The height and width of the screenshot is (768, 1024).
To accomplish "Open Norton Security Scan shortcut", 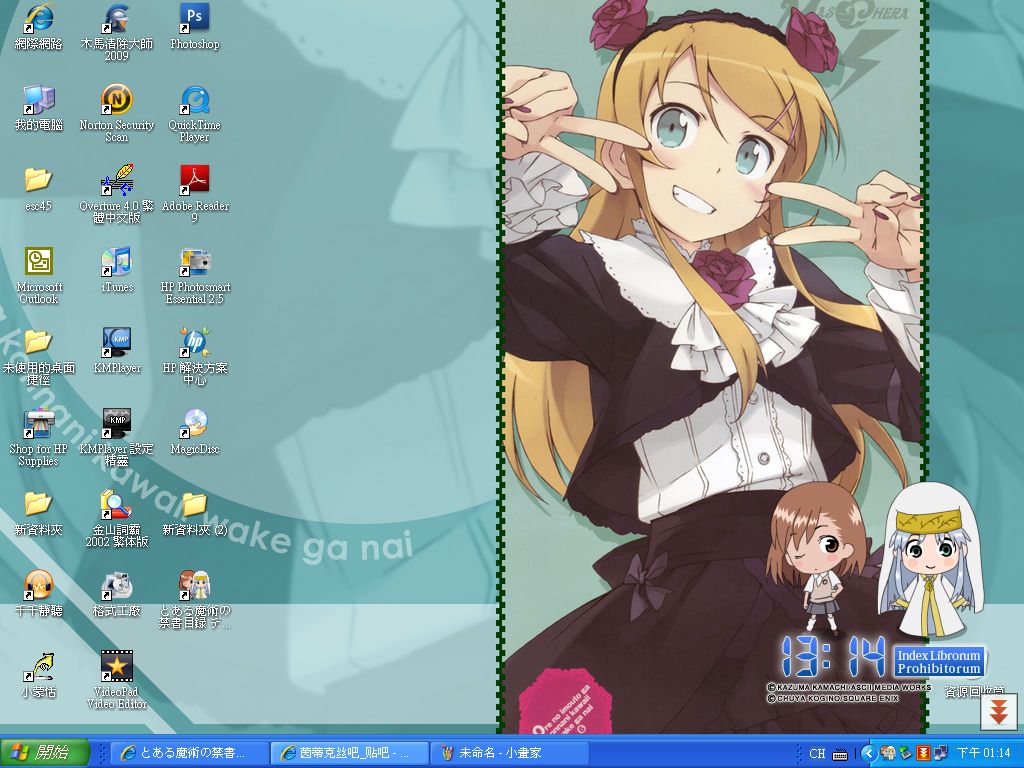I will point(116,114).
